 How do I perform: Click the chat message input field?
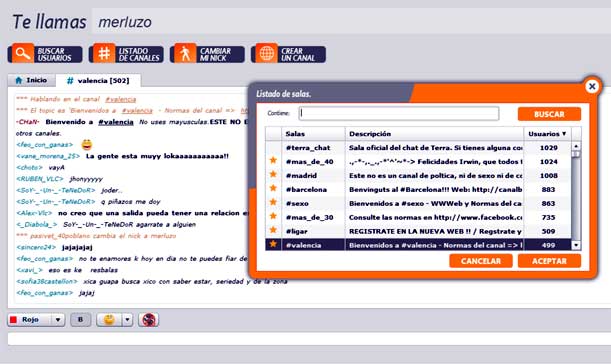pyautogui.click(x=309, y=339)
